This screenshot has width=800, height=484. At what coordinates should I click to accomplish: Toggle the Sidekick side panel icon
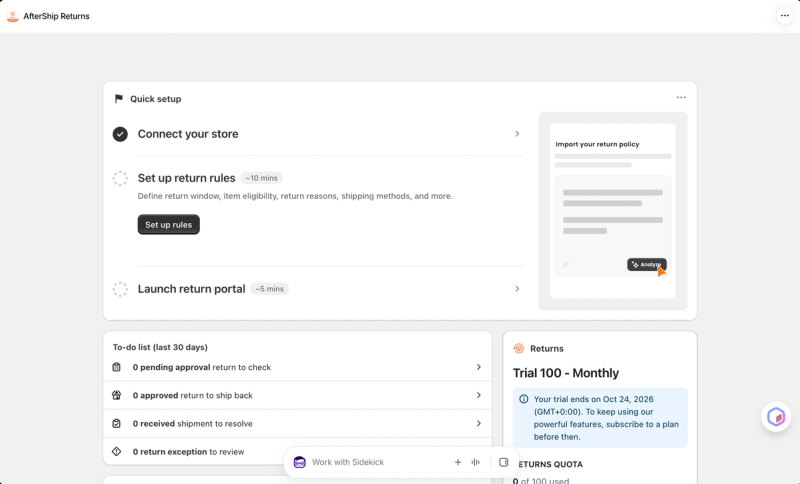504,462
